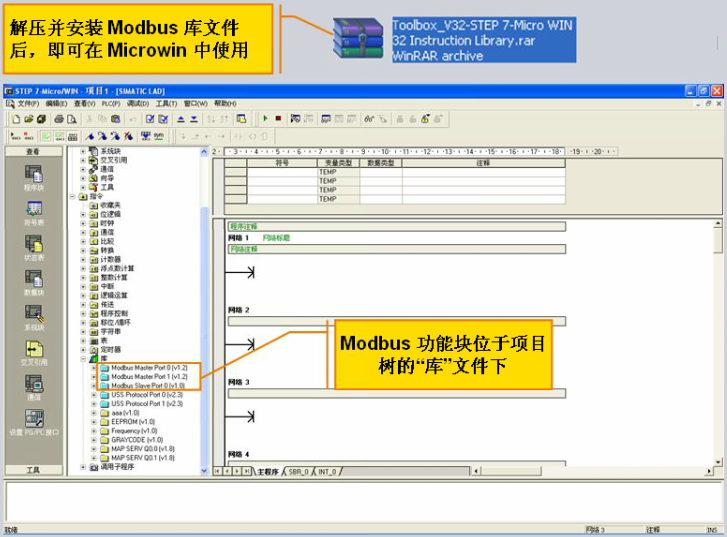This screenshot has height=537, width=727.
Task: Click the Print toolbar icon
Action: click(59, 119)
